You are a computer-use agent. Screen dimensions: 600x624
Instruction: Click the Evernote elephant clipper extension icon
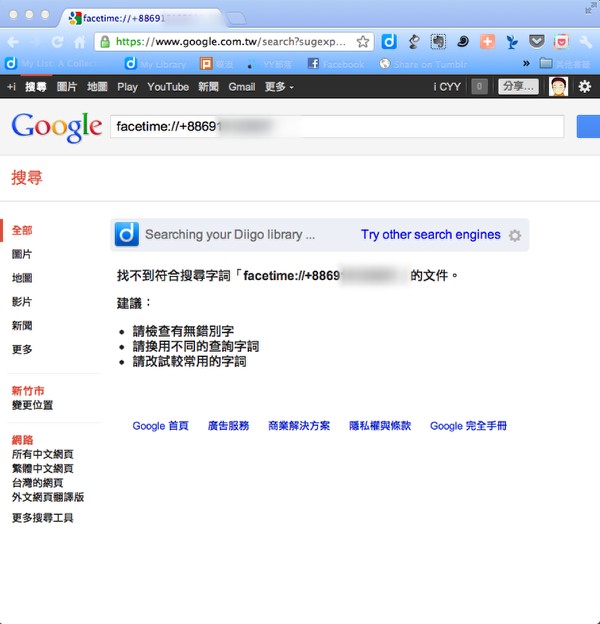[438, 41]
